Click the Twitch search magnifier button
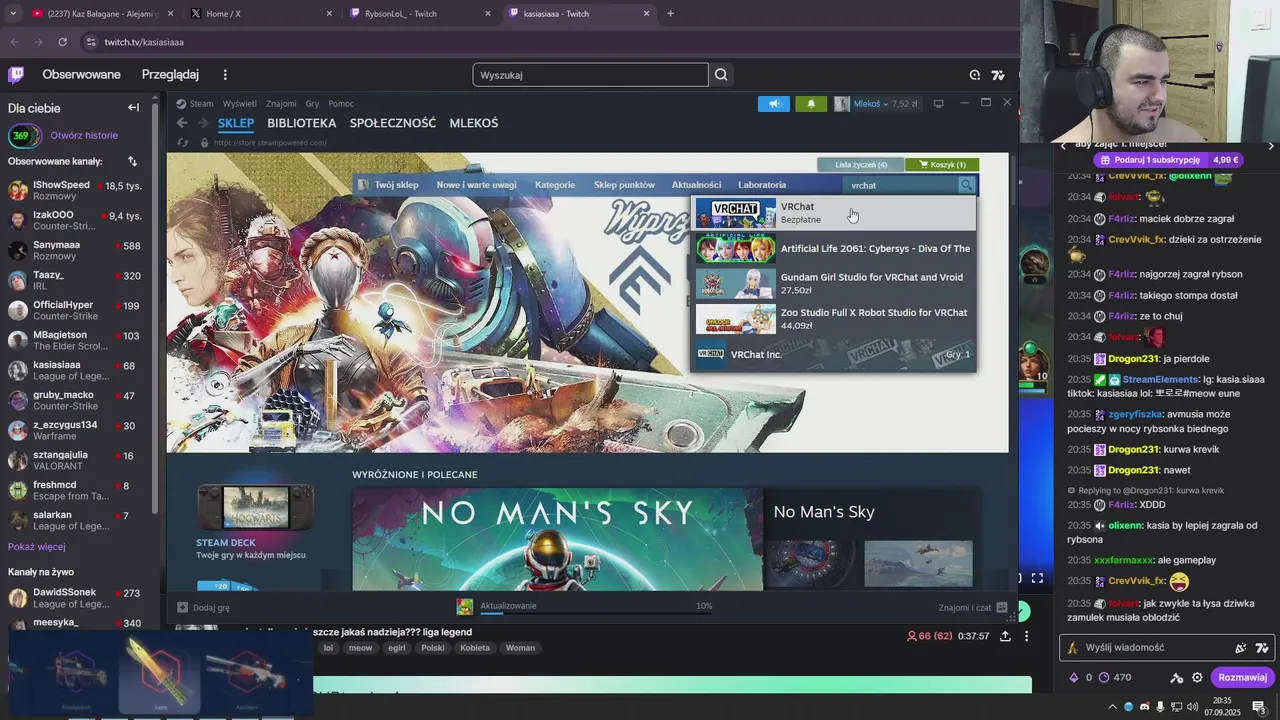This screenshot has width=1280, height=720. tap(721, 75)
